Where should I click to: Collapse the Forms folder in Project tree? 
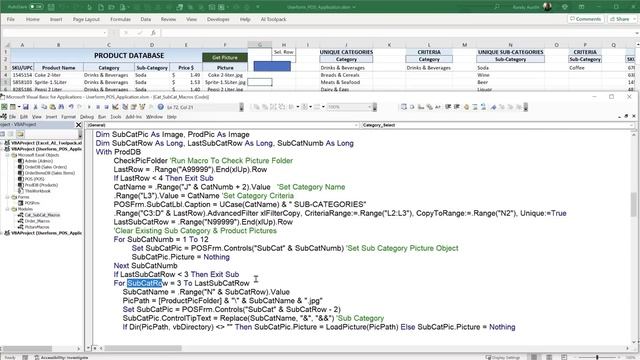tap(8, 197)
